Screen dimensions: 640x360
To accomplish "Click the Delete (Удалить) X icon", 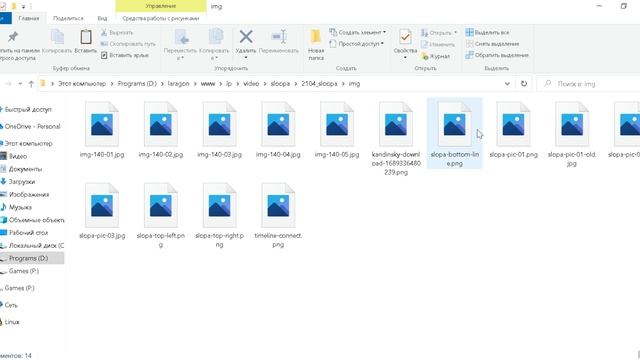I will [x=246, y=37].
